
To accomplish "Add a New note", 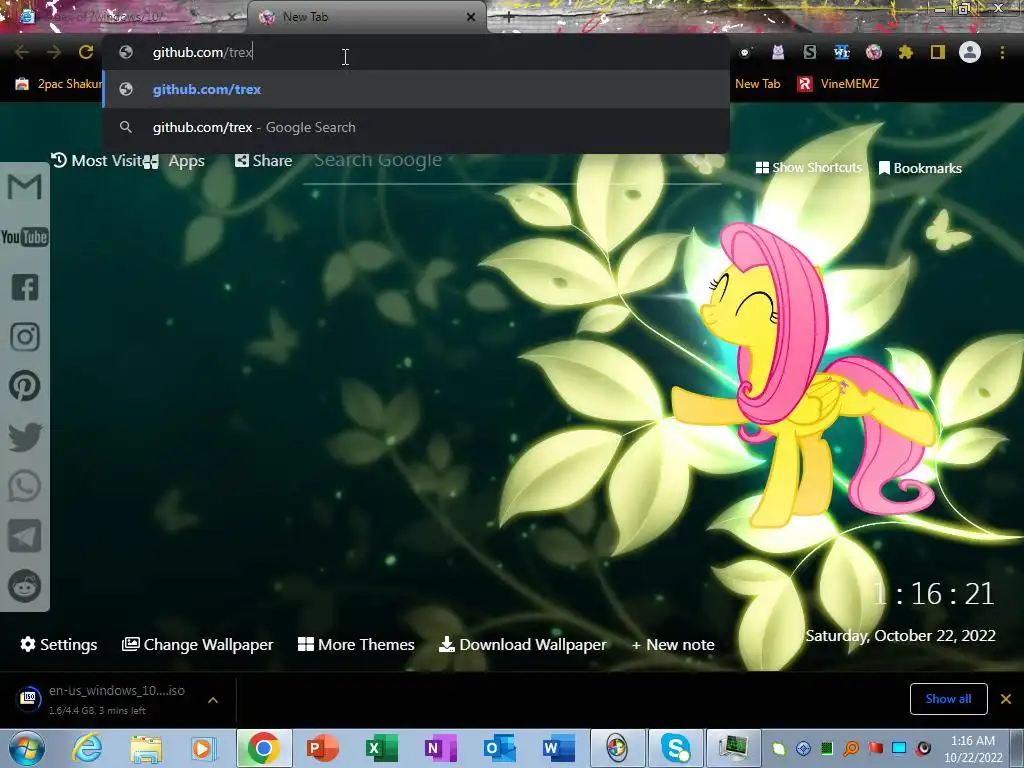I will (673, 645).
